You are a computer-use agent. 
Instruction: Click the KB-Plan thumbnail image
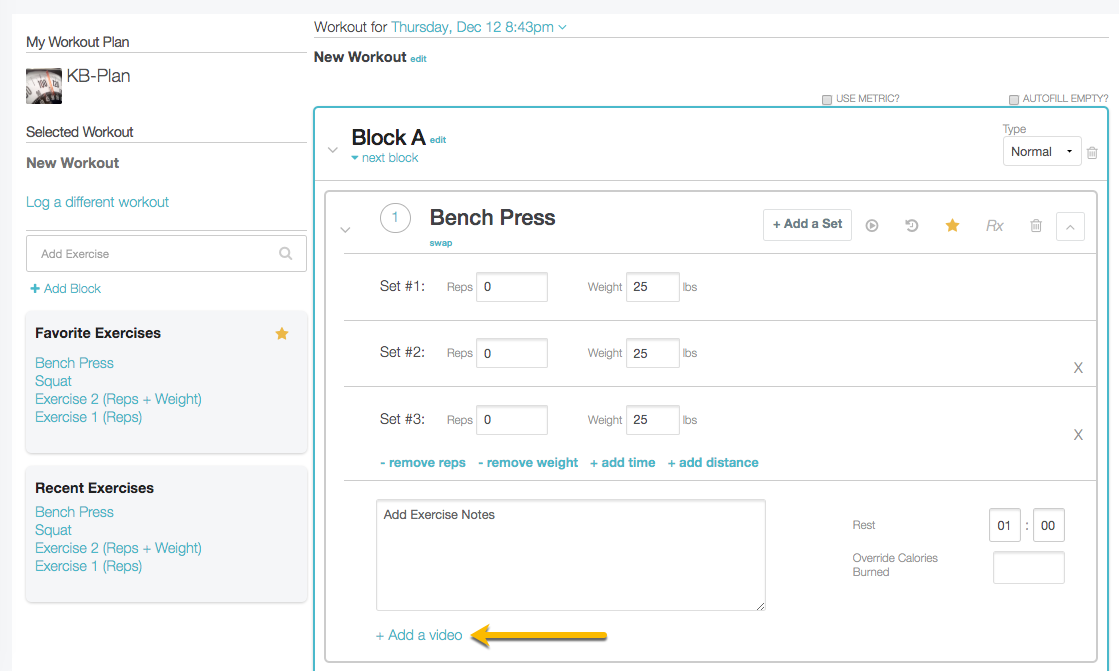point(44,86)
